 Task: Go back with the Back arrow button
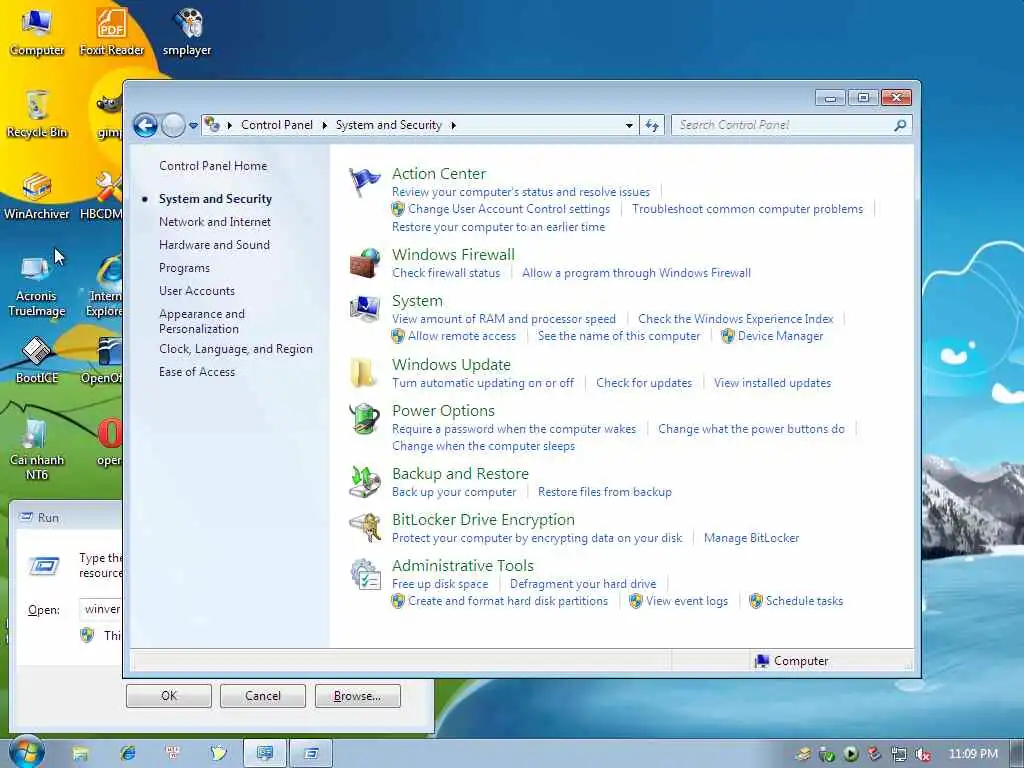(146, 125)
